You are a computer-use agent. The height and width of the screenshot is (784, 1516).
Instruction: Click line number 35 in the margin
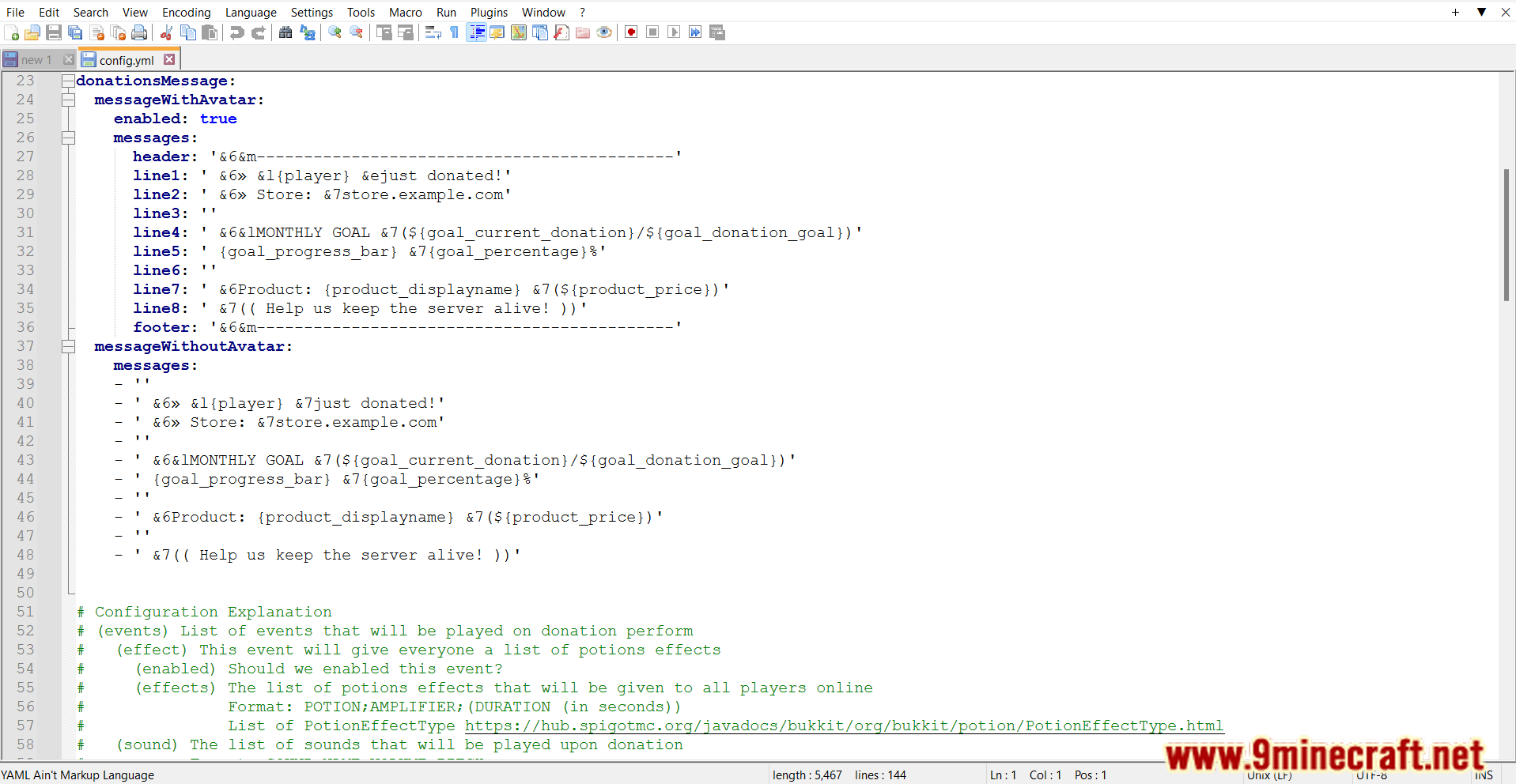pyautogui.click(x=25, y=308)
